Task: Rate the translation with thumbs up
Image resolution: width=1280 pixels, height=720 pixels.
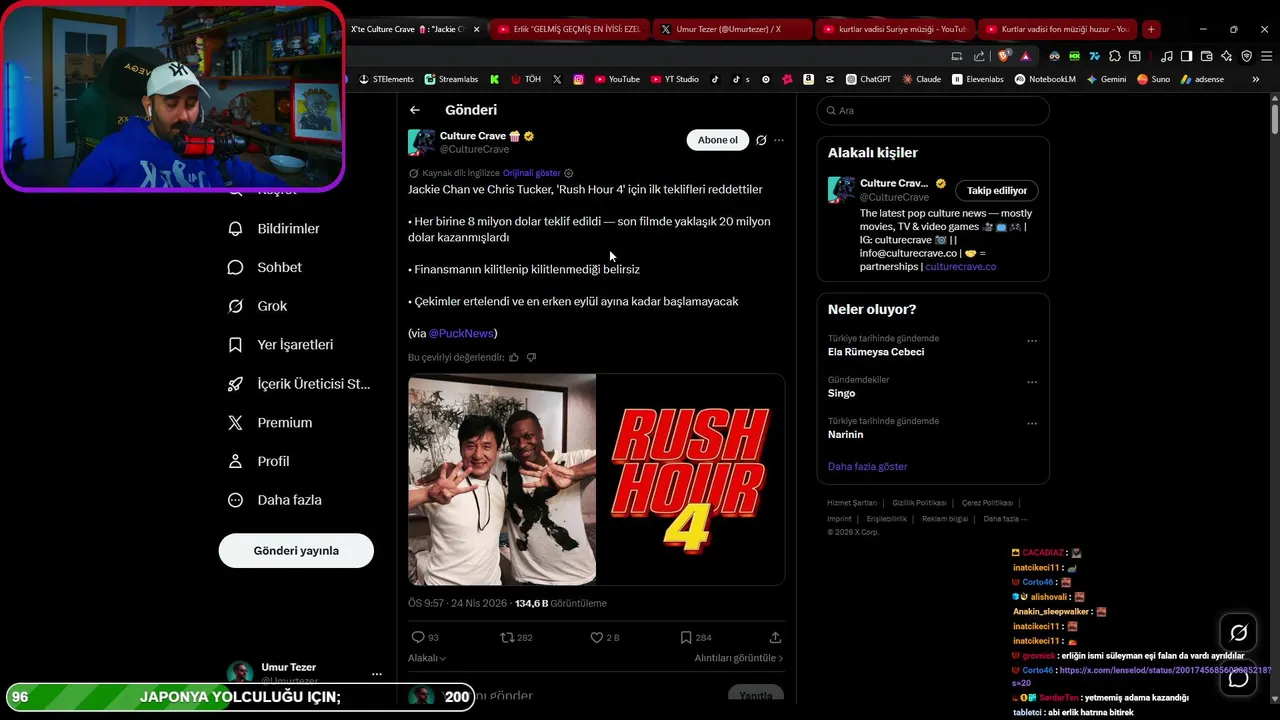Action: click(514, 357)
